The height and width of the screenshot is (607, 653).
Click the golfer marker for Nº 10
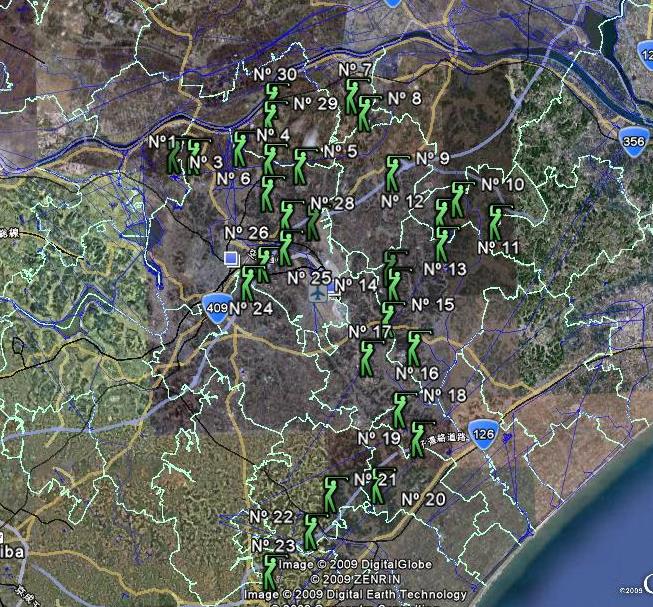pyautogui.click(x=459, y=200)
